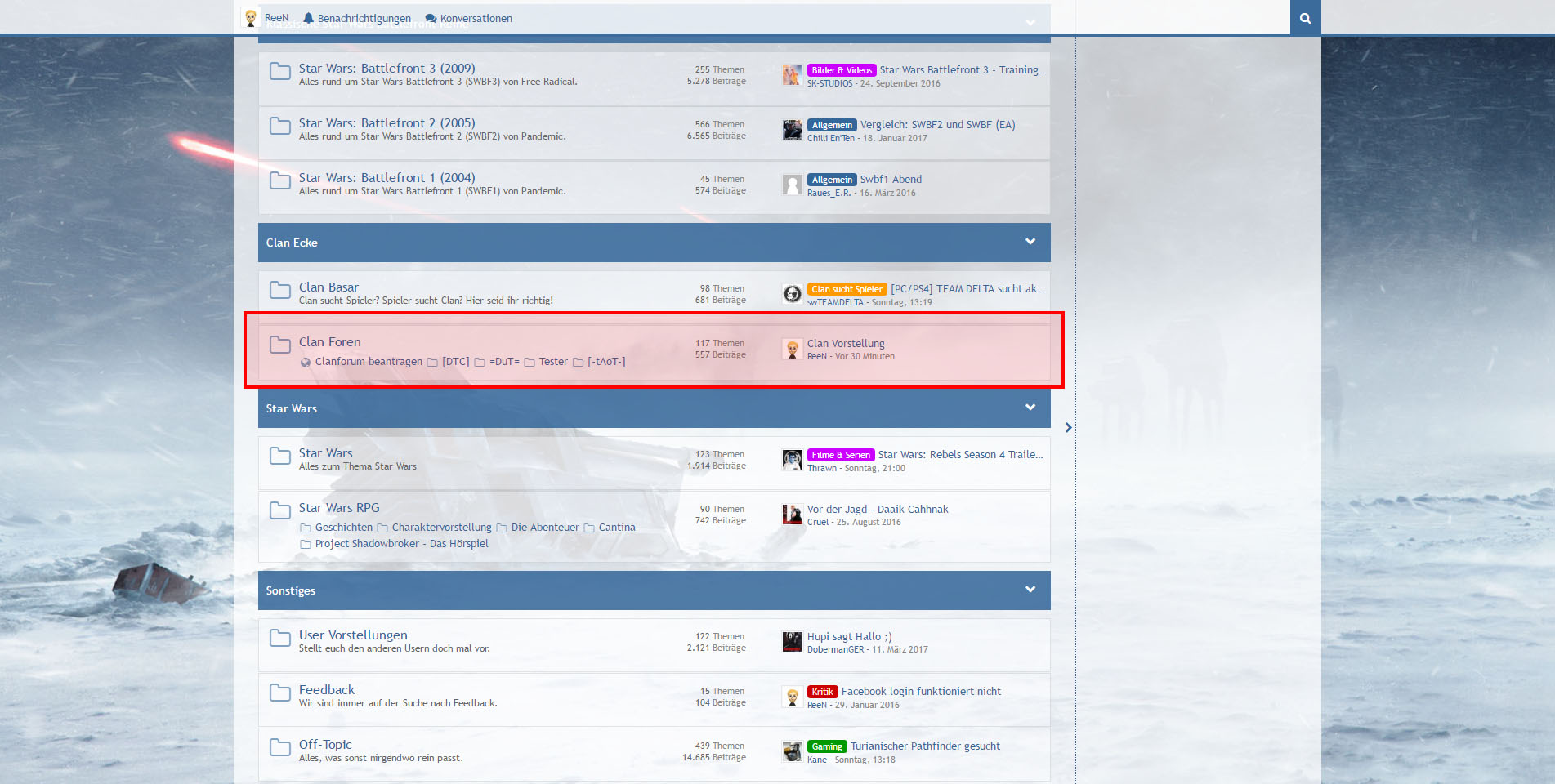The width and height of the screenshot is (1555, 784).
Task: Click folder icon of Battlefront 2 forum
Action: 280,126
